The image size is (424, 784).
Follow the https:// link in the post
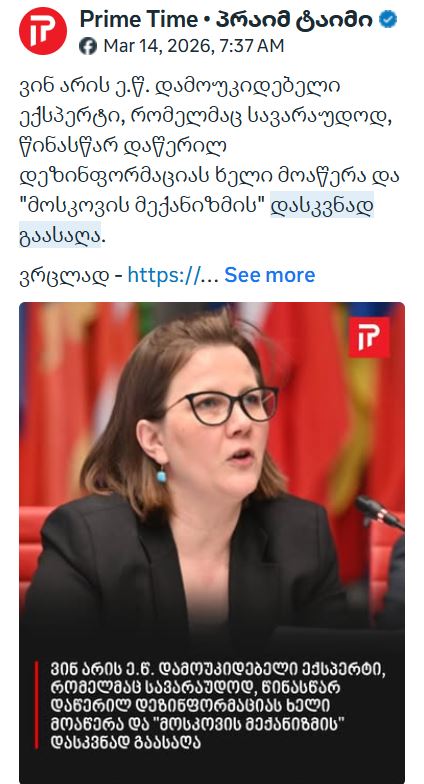pyautogui.click(x=172, y=275)
